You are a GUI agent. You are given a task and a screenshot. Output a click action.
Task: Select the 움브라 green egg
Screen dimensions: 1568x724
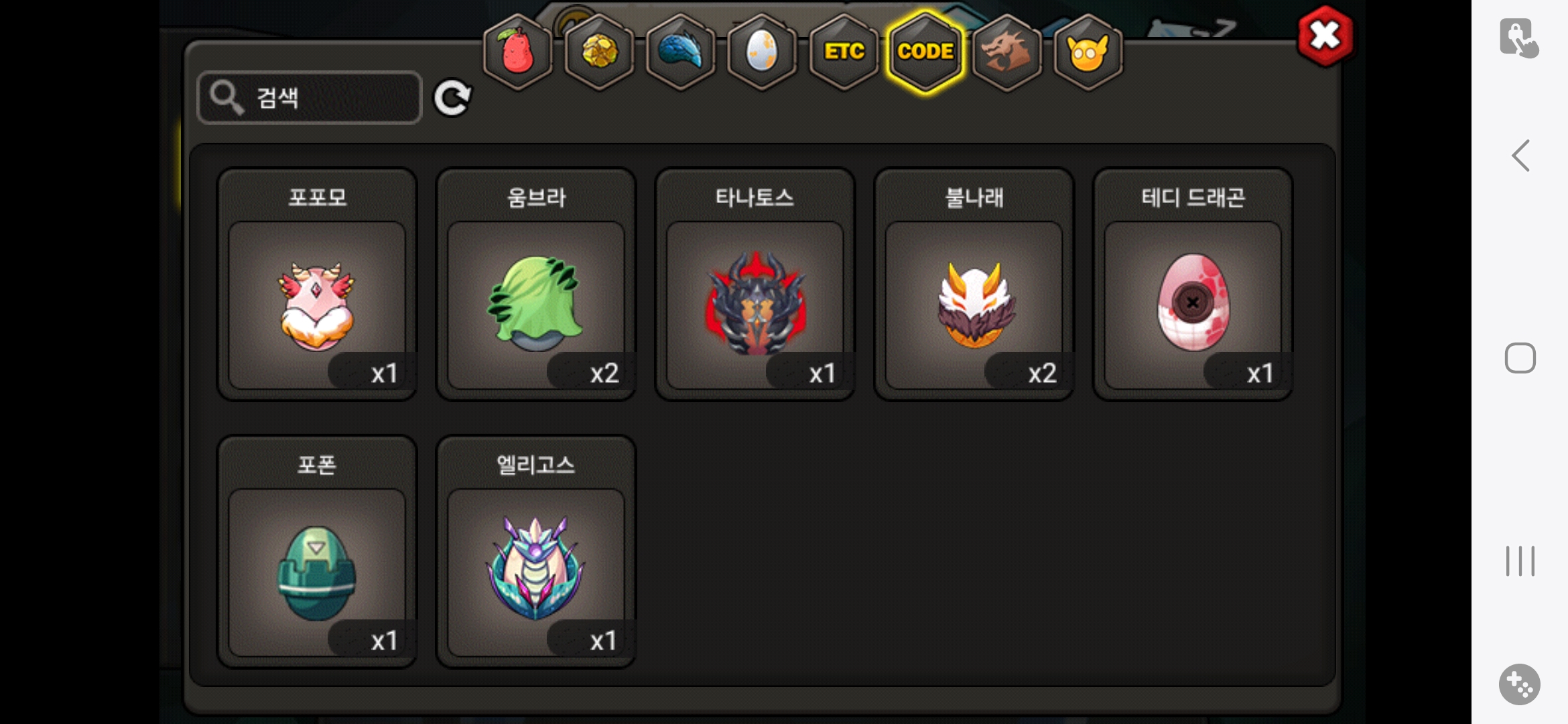point(536,284)
